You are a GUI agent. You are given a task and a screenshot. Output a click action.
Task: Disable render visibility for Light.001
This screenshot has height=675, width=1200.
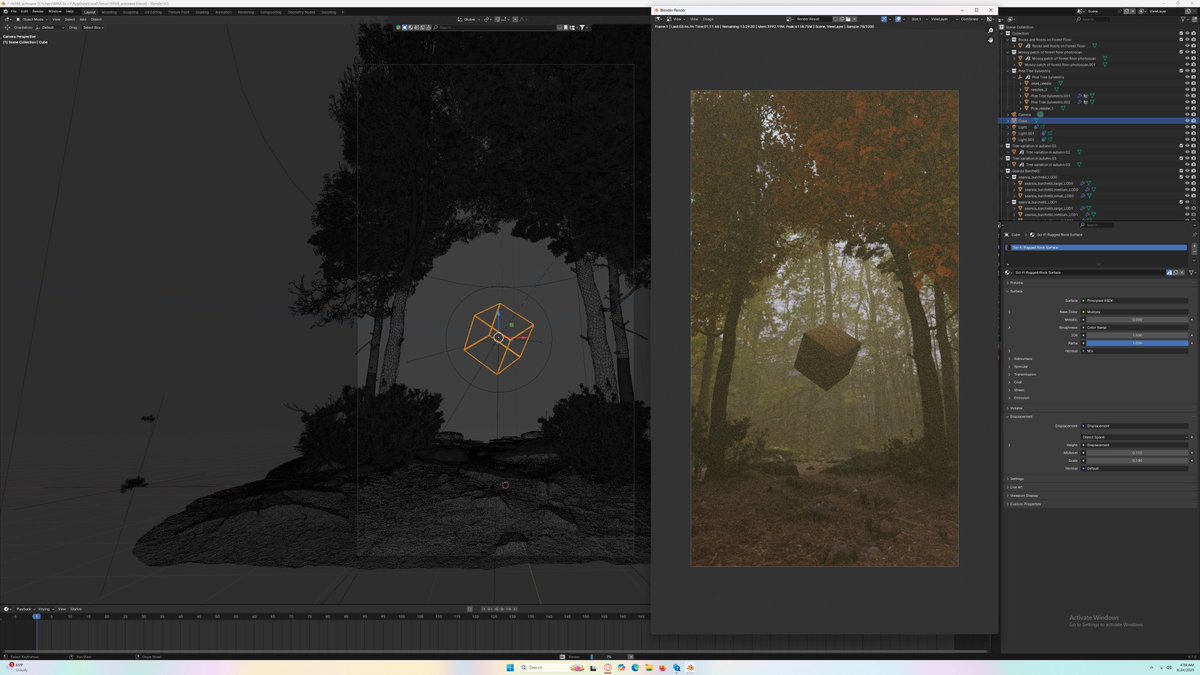[1193, 133]
